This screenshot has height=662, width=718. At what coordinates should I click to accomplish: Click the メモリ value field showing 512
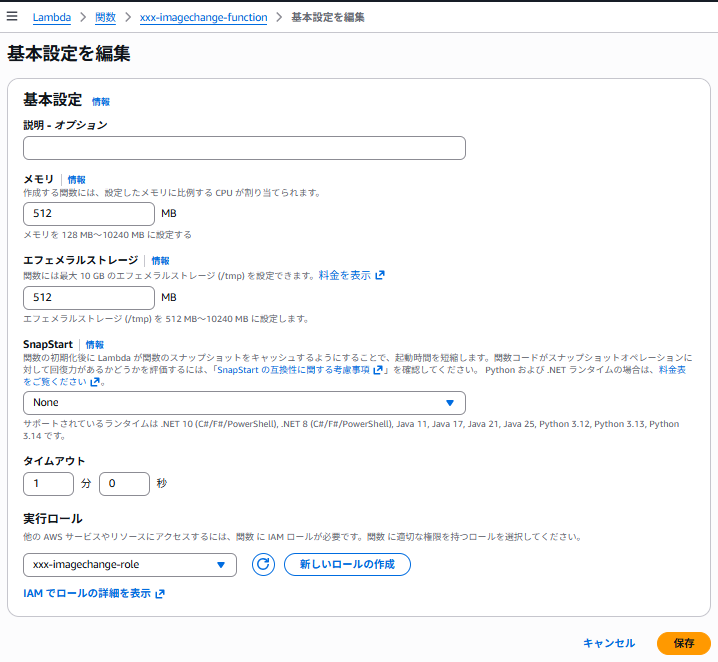(89, 214)
